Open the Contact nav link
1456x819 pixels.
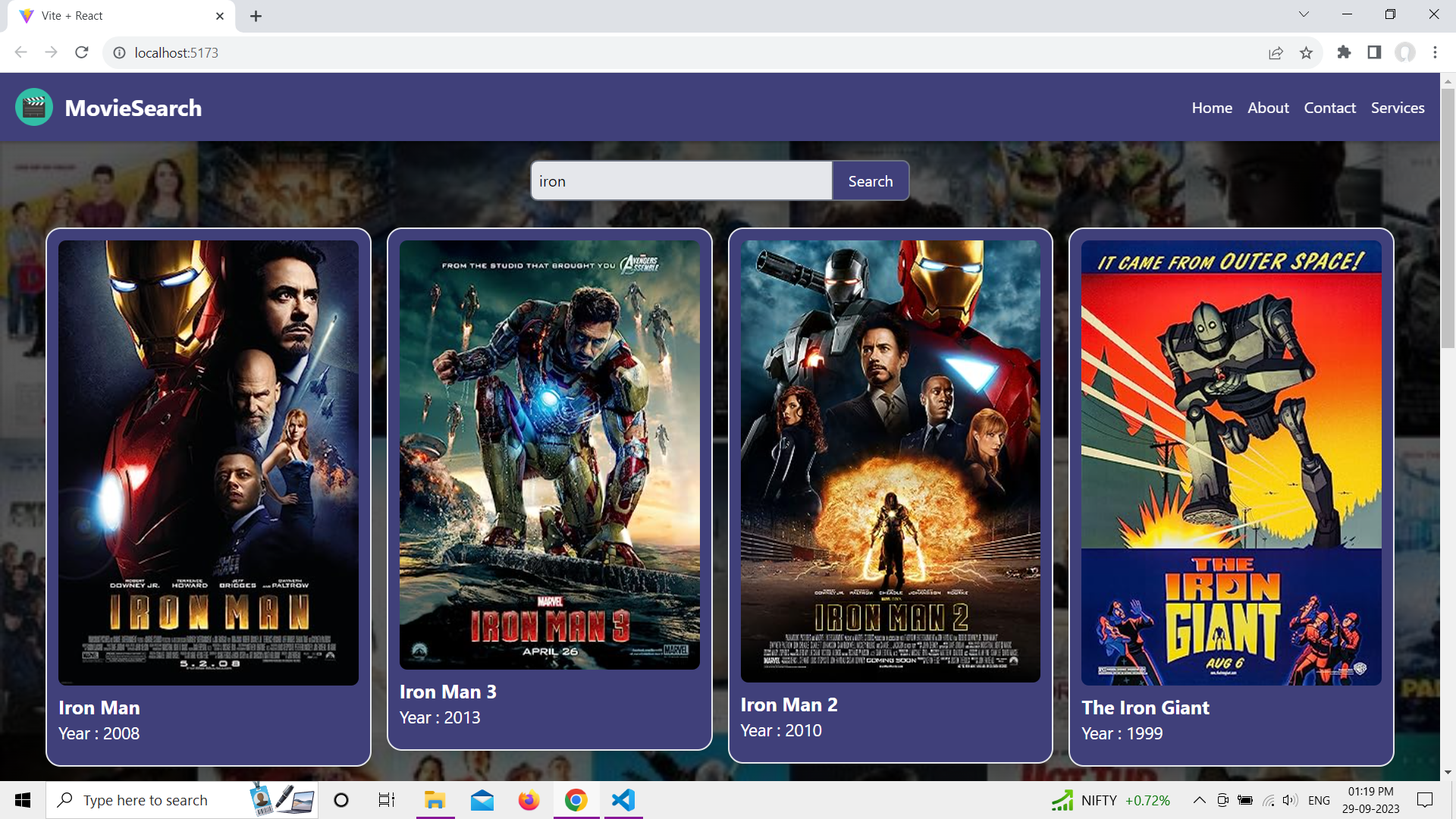[x=1329, y=108]
